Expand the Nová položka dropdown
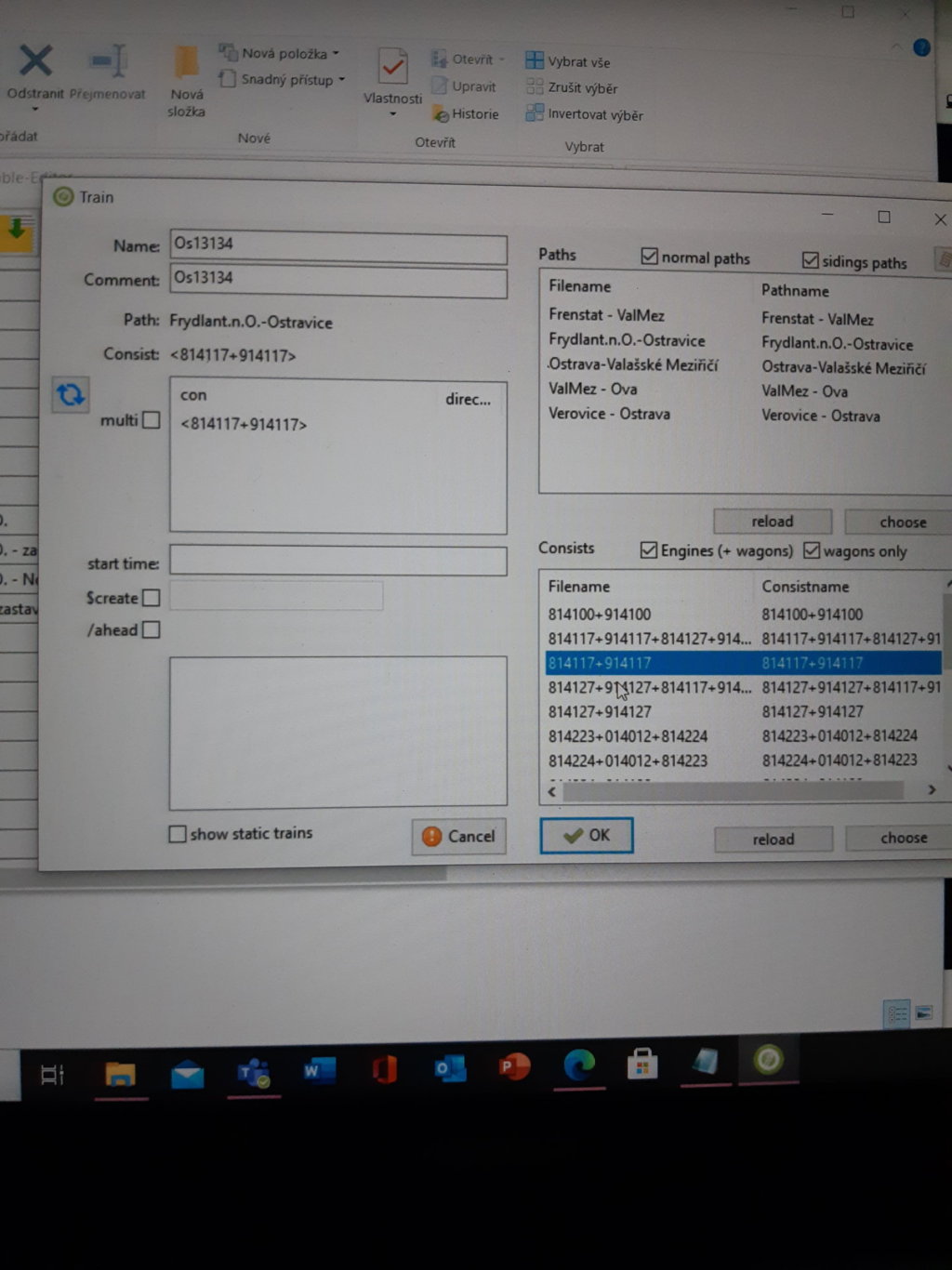The image size is (952, 1270). click(x=336, y=54)
